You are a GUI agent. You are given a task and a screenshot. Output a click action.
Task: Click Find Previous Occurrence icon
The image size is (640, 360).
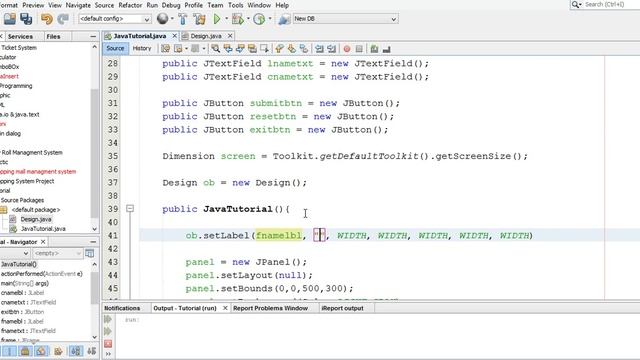[x=228, y=49]
